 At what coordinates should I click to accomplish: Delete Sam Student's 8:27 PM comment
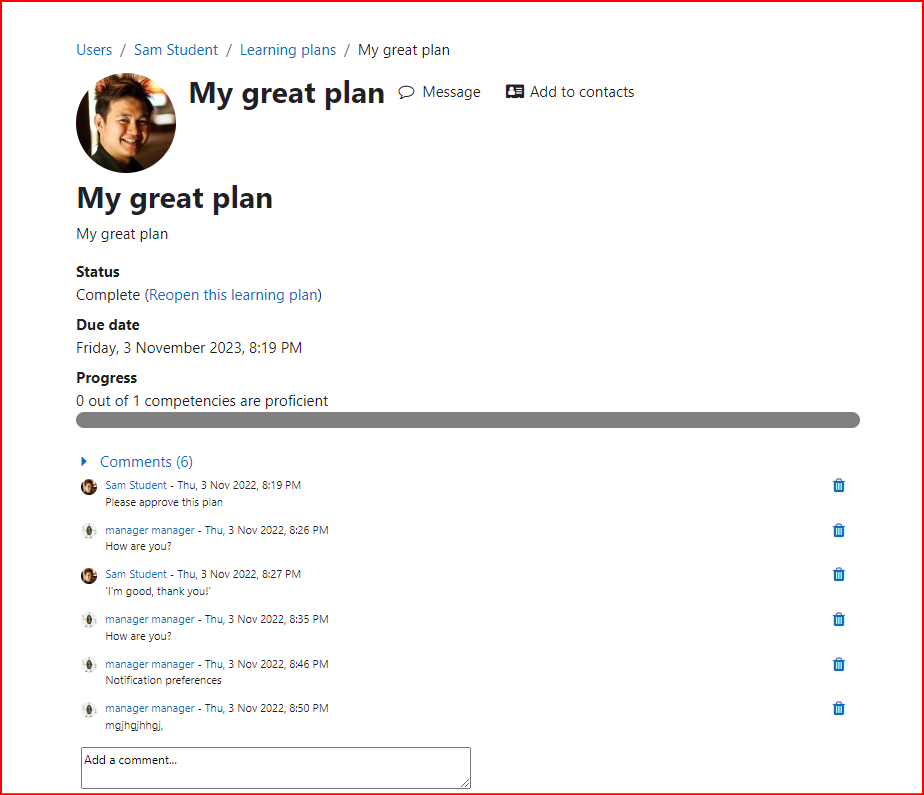click(839, 574)
